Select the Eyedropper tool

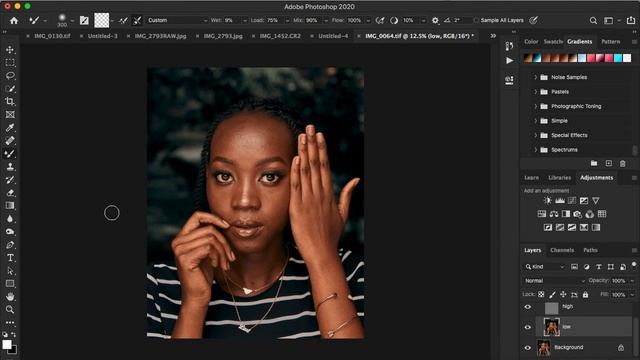click(x=10, y=128)
